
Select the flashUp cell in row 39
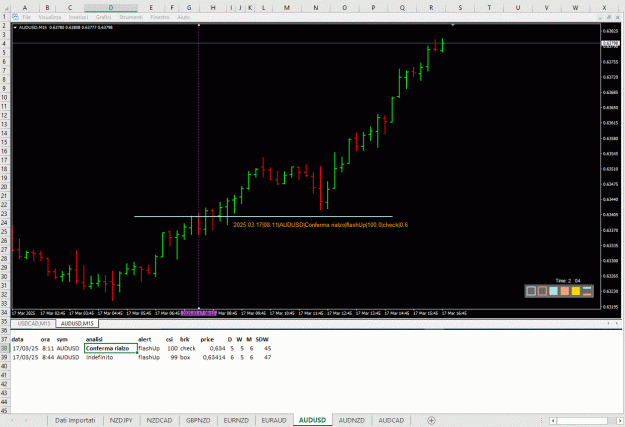149,357
